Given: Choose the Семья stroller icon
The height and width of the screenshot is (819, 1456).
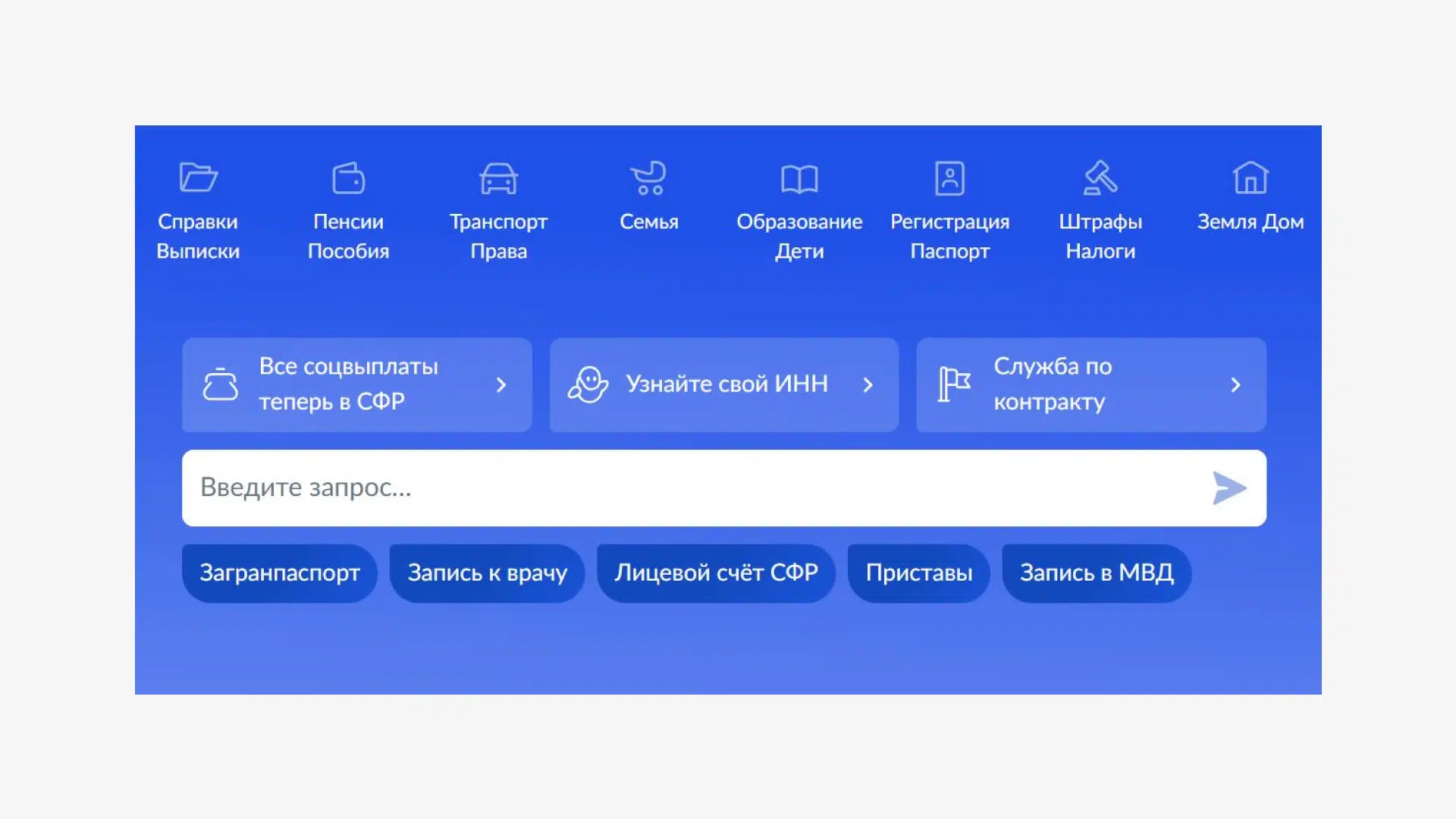Looking at the screenshot, I should 648,178.
